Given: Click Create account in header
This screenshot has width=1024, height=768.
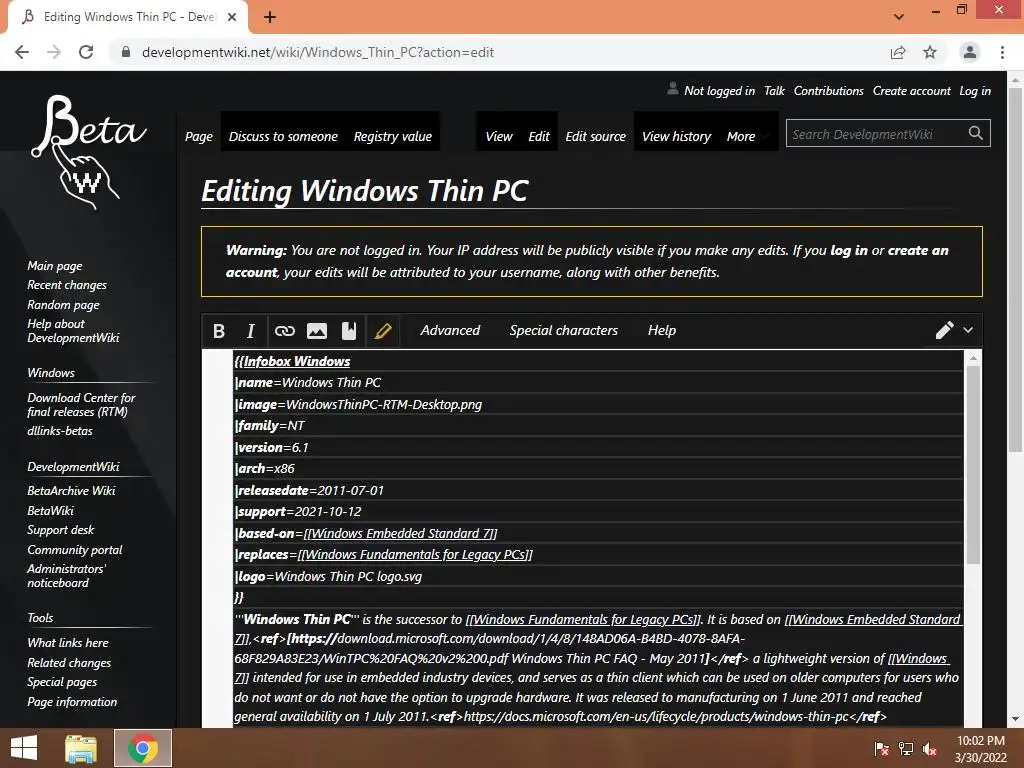Looking at the screenshot, I should pyautogui.click(x=912, y=91).
